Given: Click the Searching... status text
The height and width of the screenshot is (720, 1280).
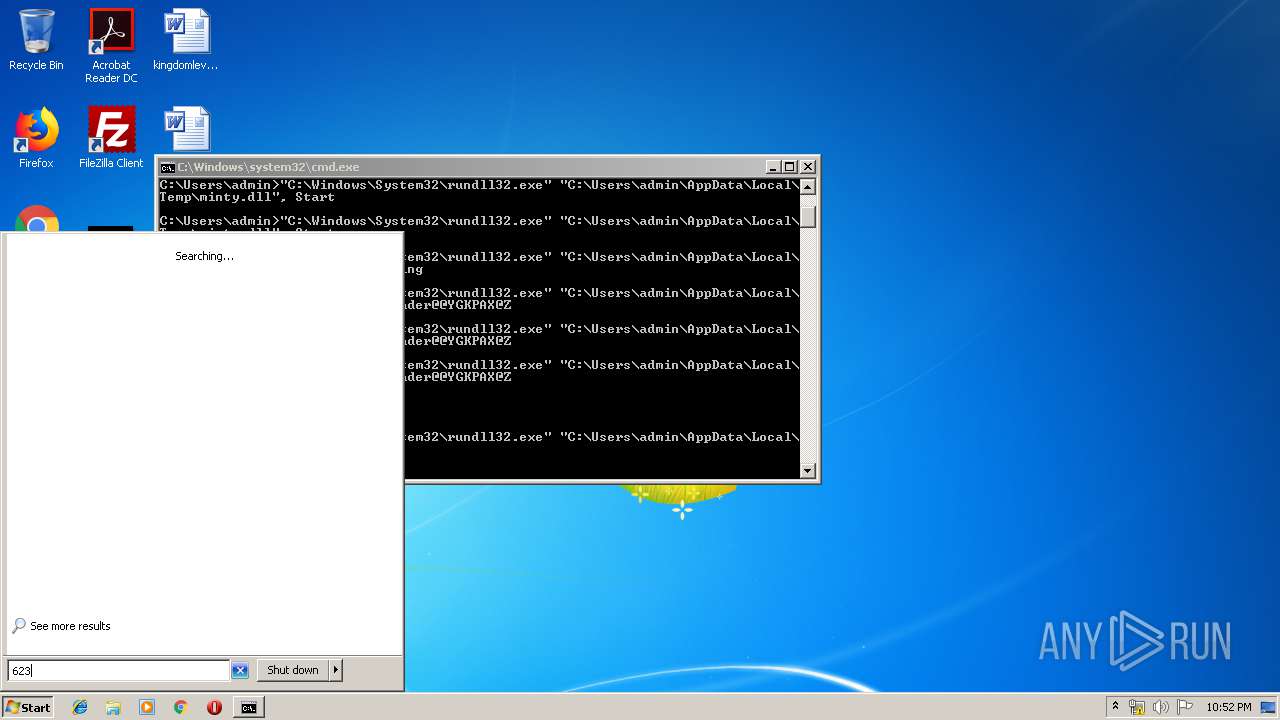Looking at the screenshot, I should [204, 256].
